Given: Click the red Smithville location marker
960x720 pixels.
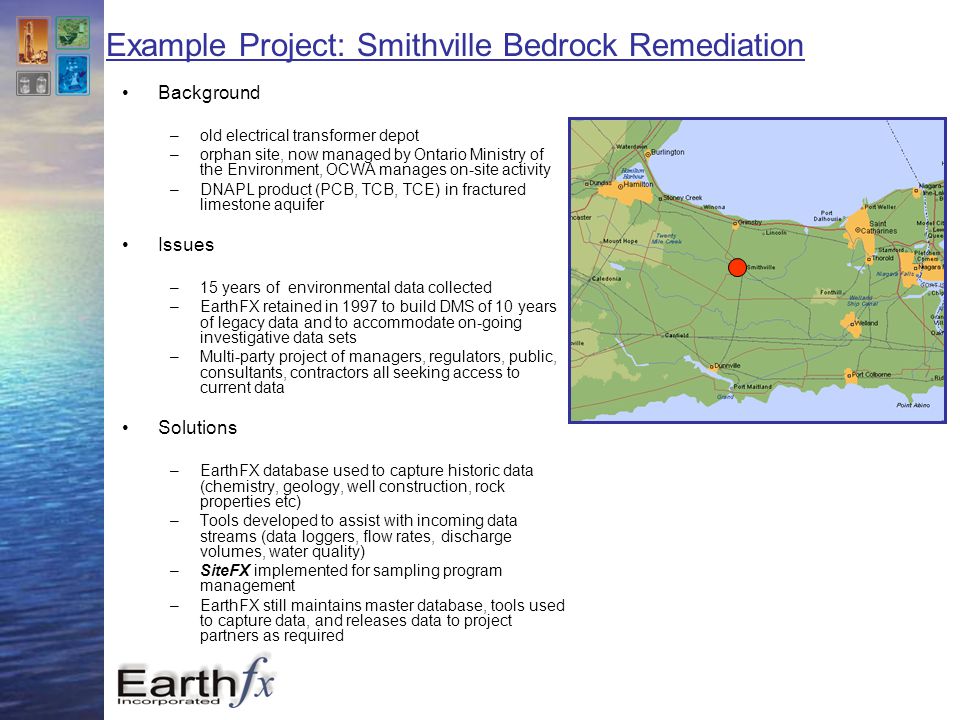Looking at the screenshot, I should point(737,268).
